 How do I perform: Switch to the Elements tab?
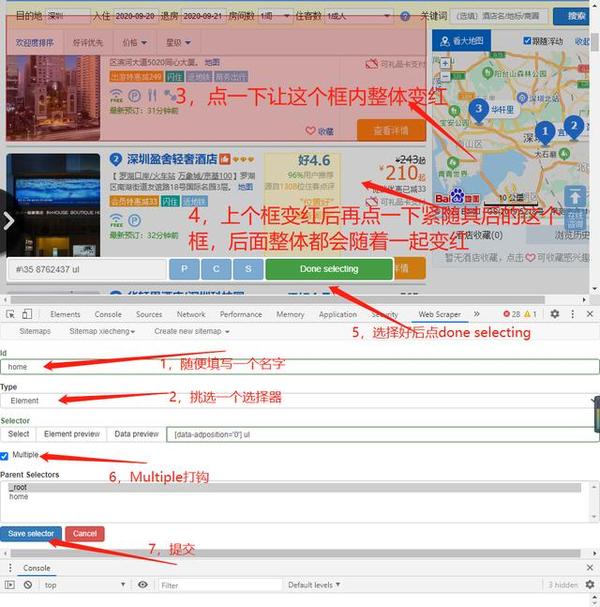coord(65,314)
